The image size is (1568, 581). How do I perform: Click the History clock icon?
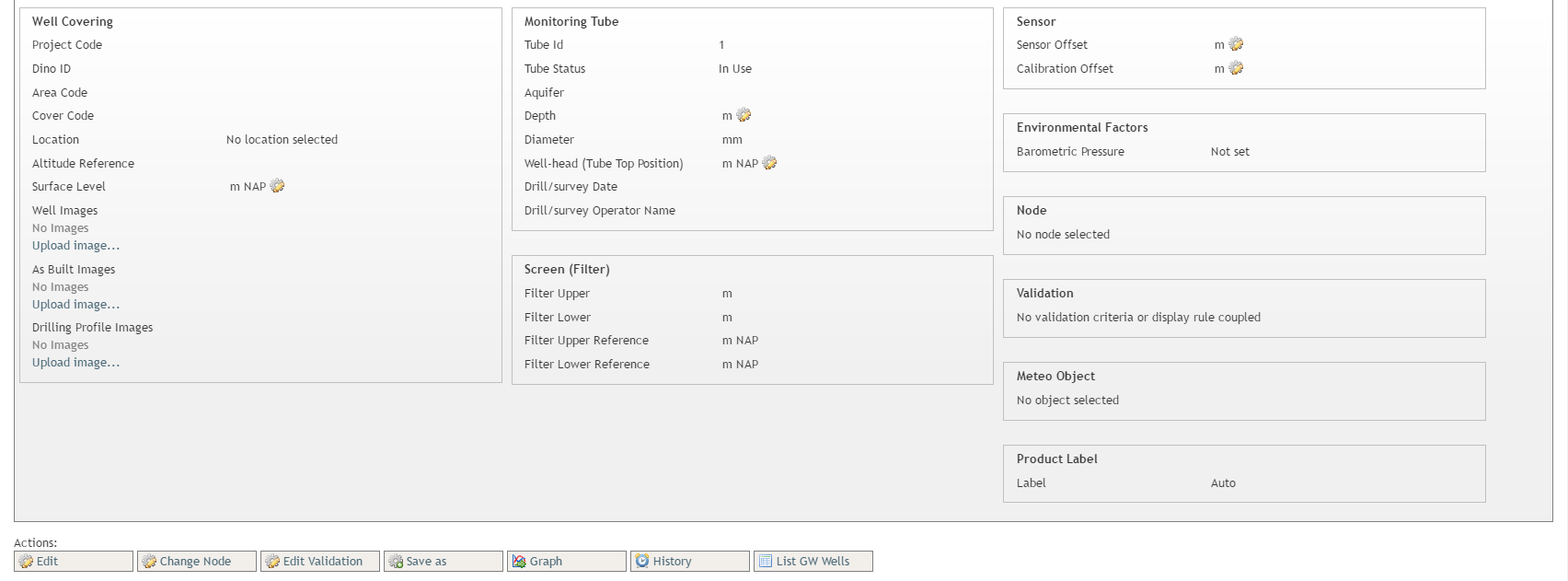coord(642,561)
